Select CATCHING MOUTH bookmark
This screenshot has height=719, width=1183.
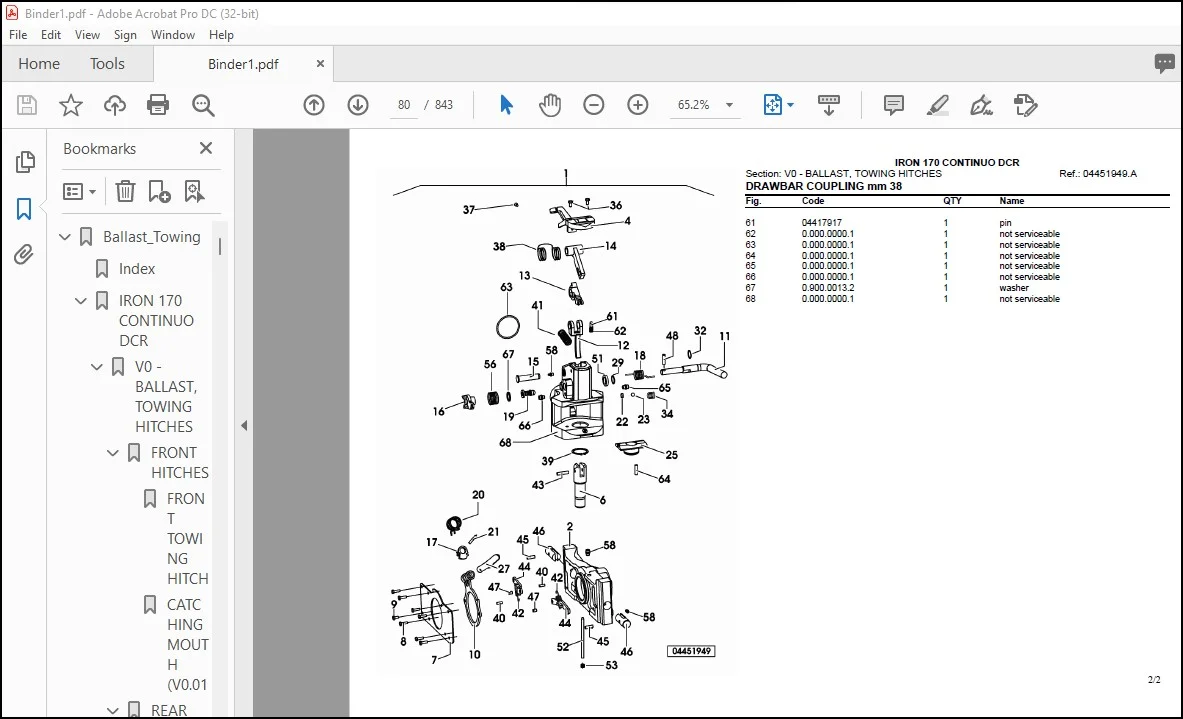click(187, 644)
